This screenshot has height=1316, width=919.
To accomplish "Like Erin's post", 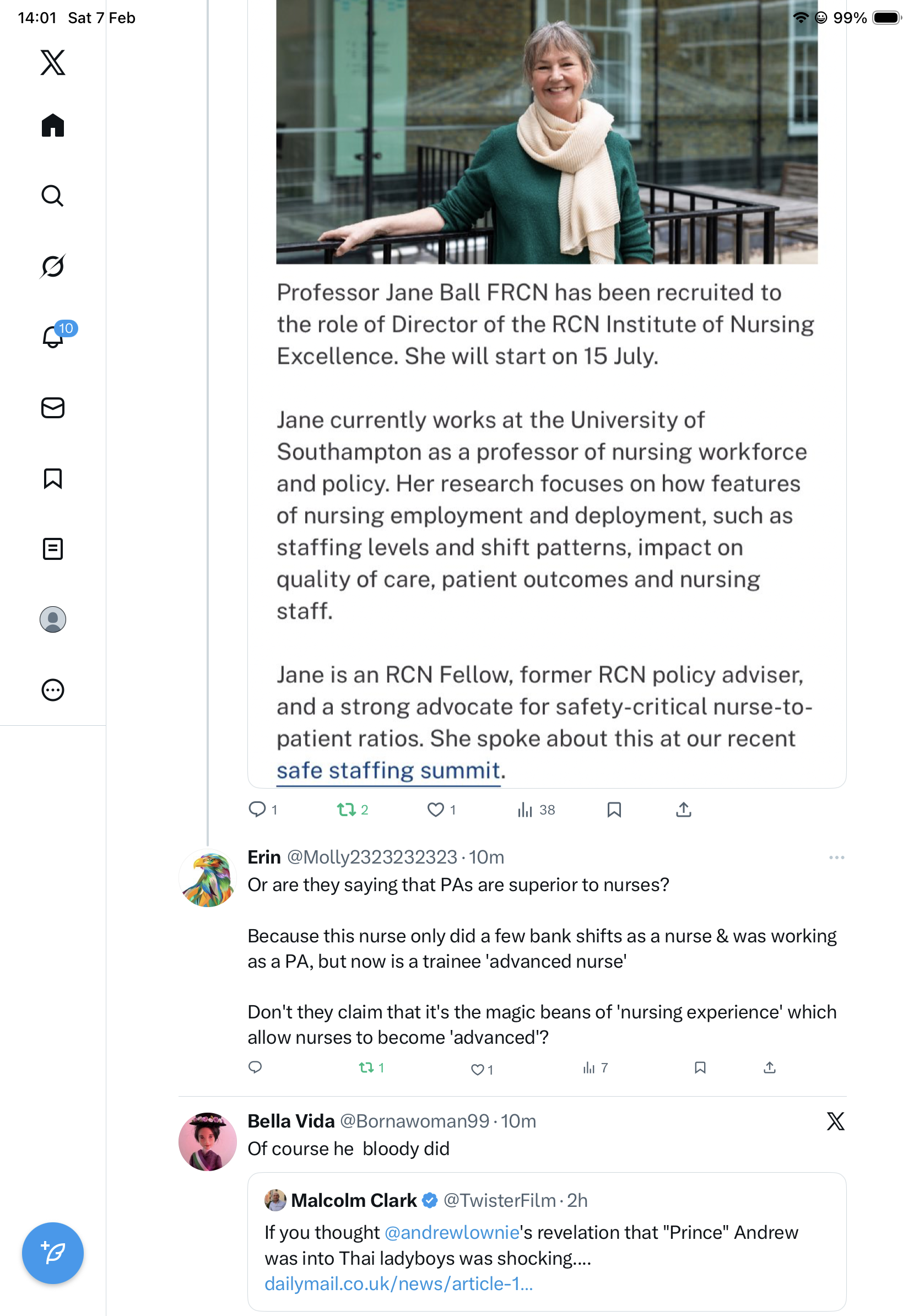I will click(x=482, y=1069).
